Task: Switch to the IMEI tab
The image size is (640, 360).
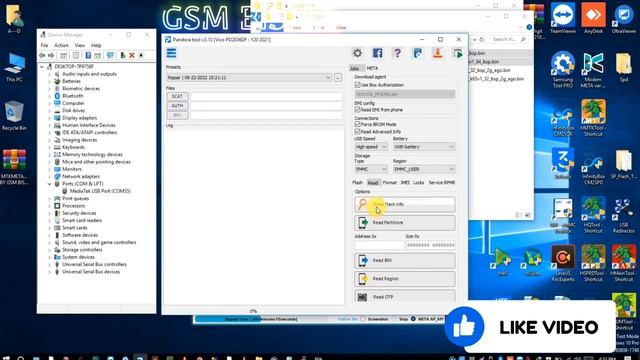Action: click(405, 182)
